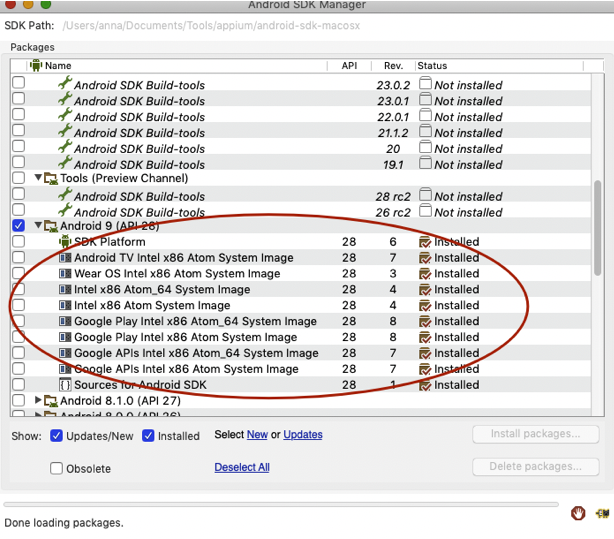
Task: Click the Done loading packages status text
Action: coord(64,523)
